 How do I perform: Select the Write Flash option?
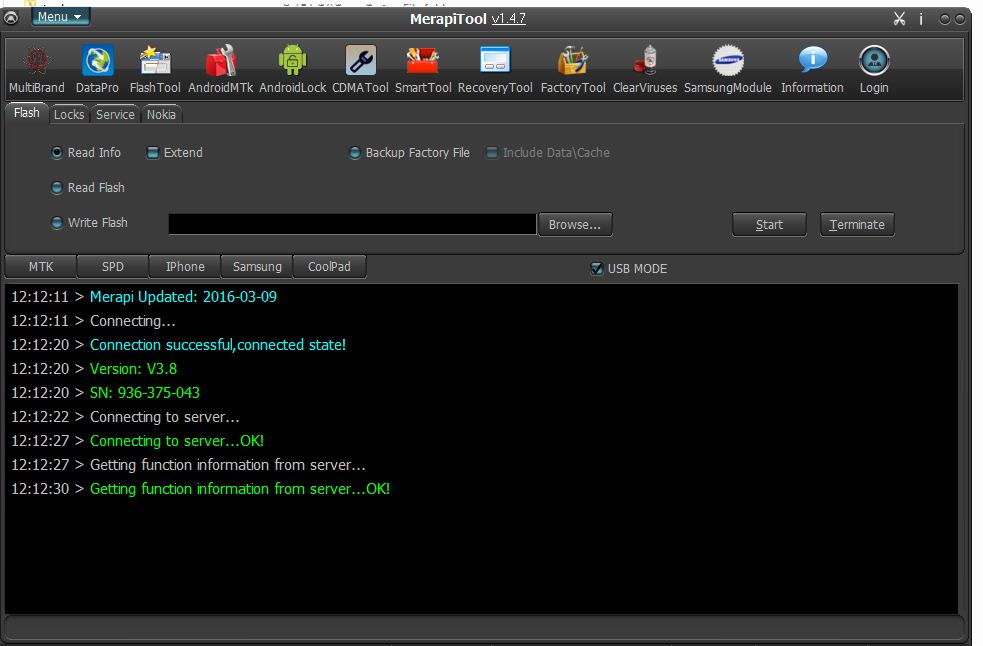pyautogui.click(x=90, y=223)
